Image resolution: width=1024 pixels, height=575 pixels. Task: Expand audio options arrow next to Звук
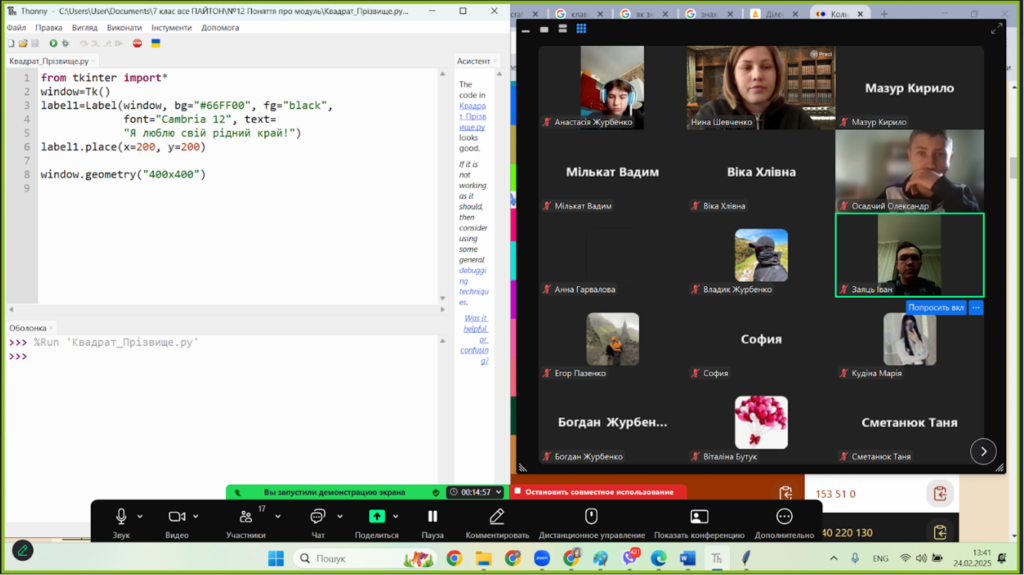pyautogui.click(x=140, y=517)
